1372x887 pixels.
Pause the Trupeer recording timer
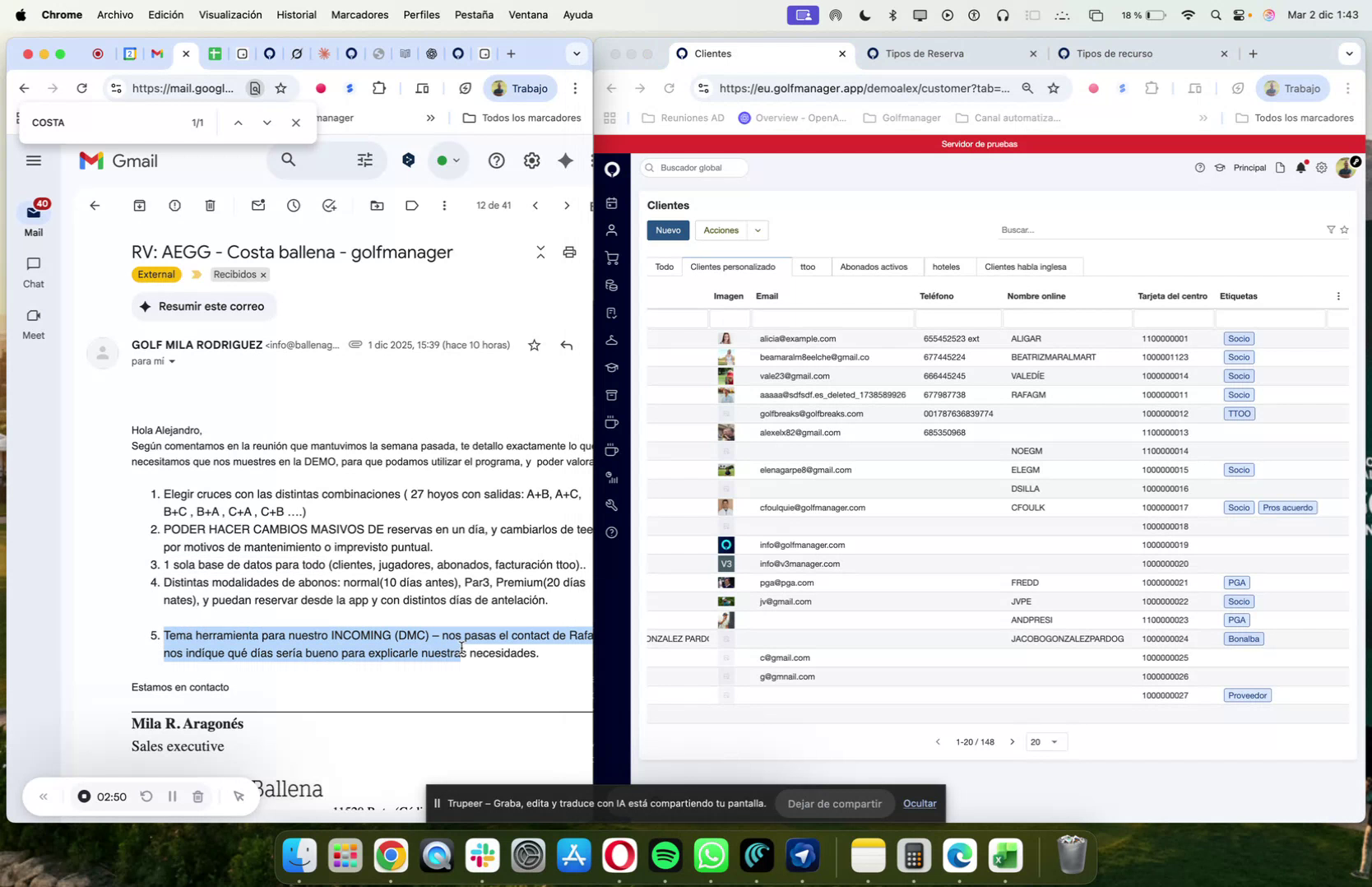click(172, 796)
